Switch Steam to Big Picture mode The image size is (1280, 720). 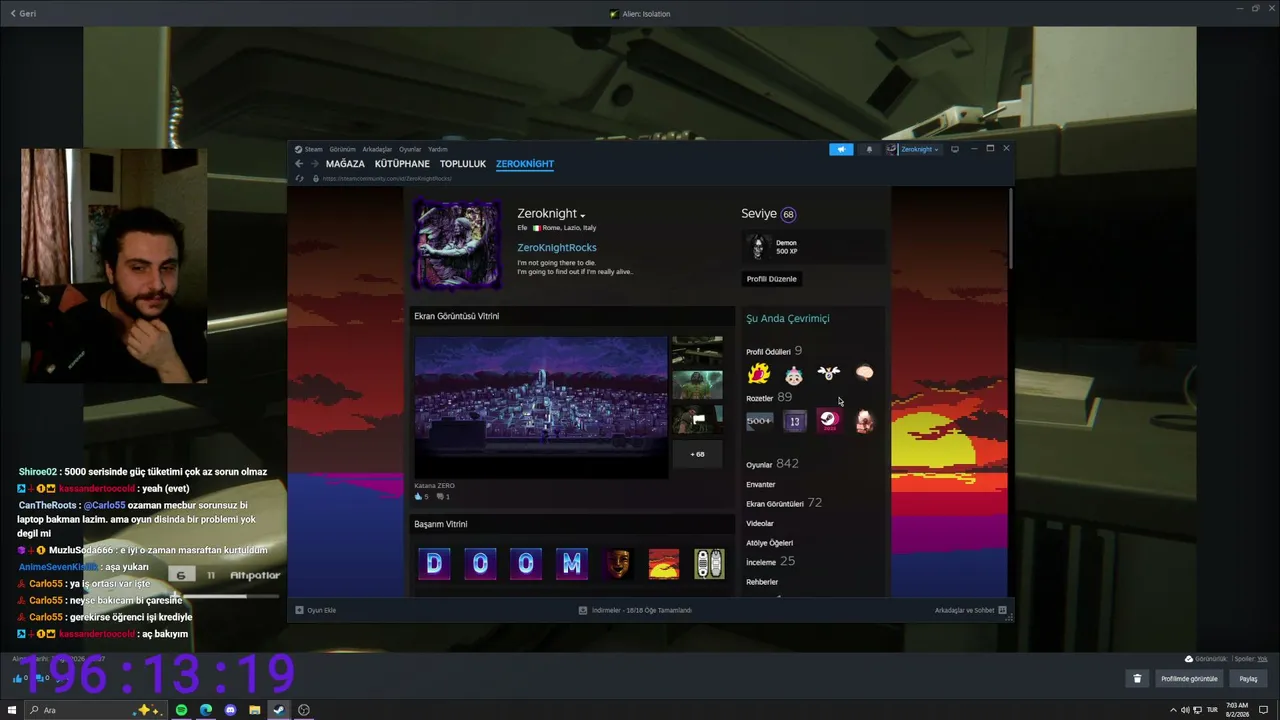[954, 149]
